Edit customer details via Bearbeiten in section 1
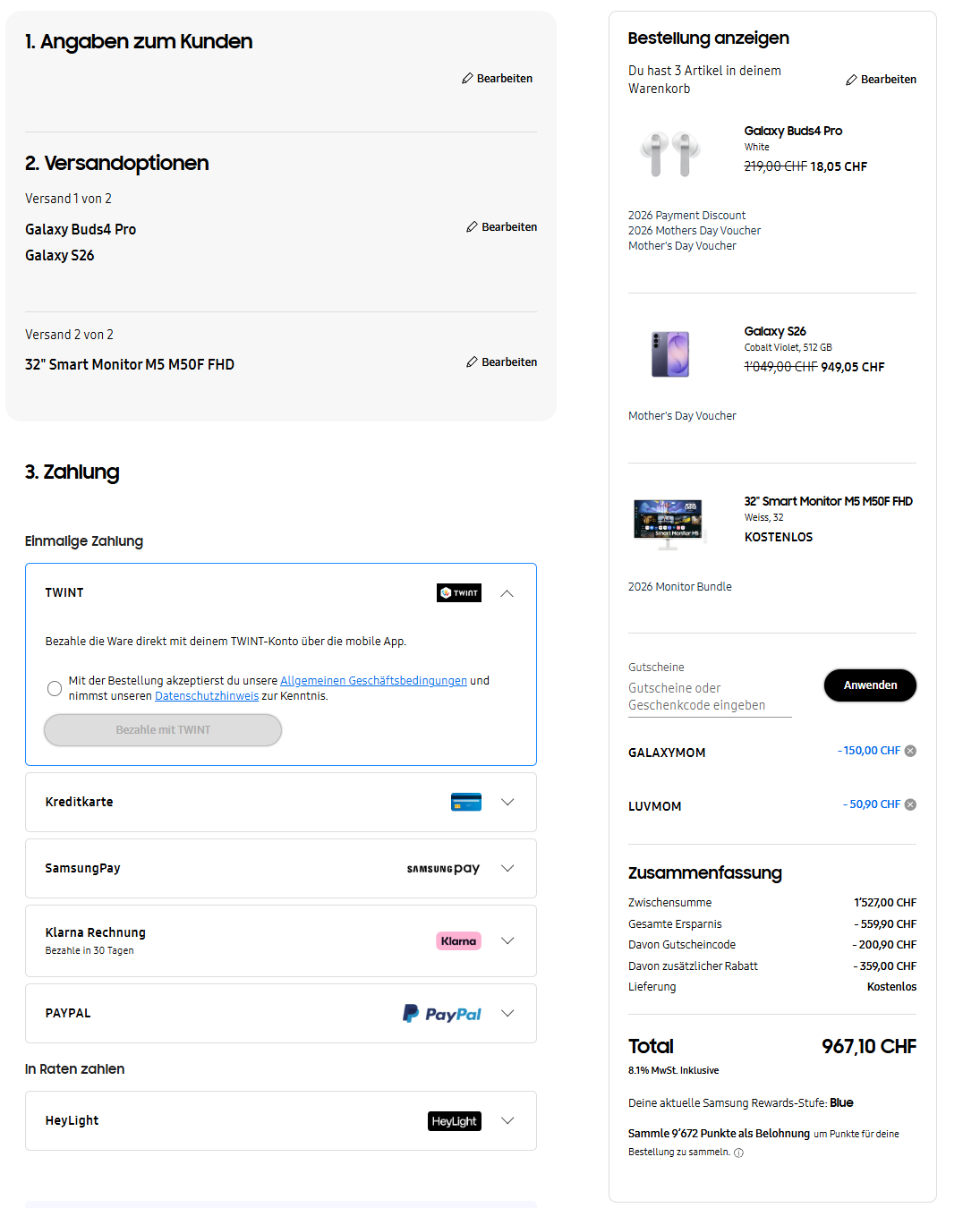The image size is (980, 1208). [497, 79]
